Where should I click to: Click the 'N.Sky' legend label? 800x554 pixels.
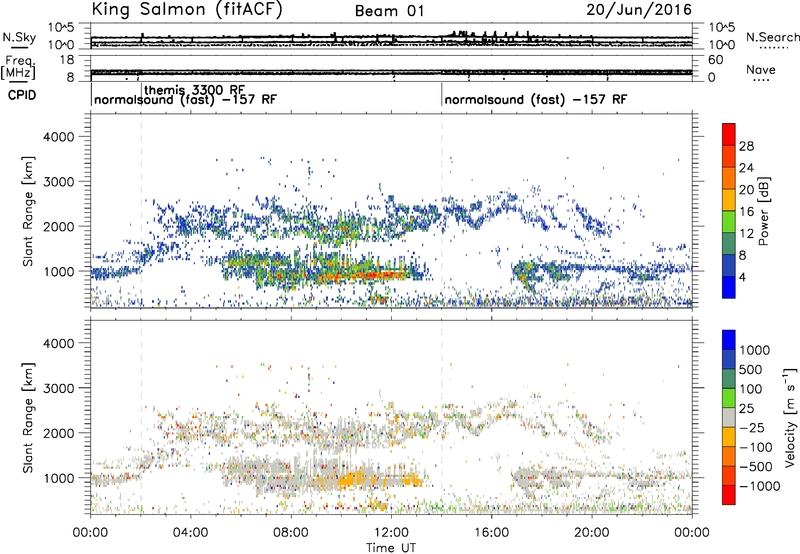pos(19,37)
